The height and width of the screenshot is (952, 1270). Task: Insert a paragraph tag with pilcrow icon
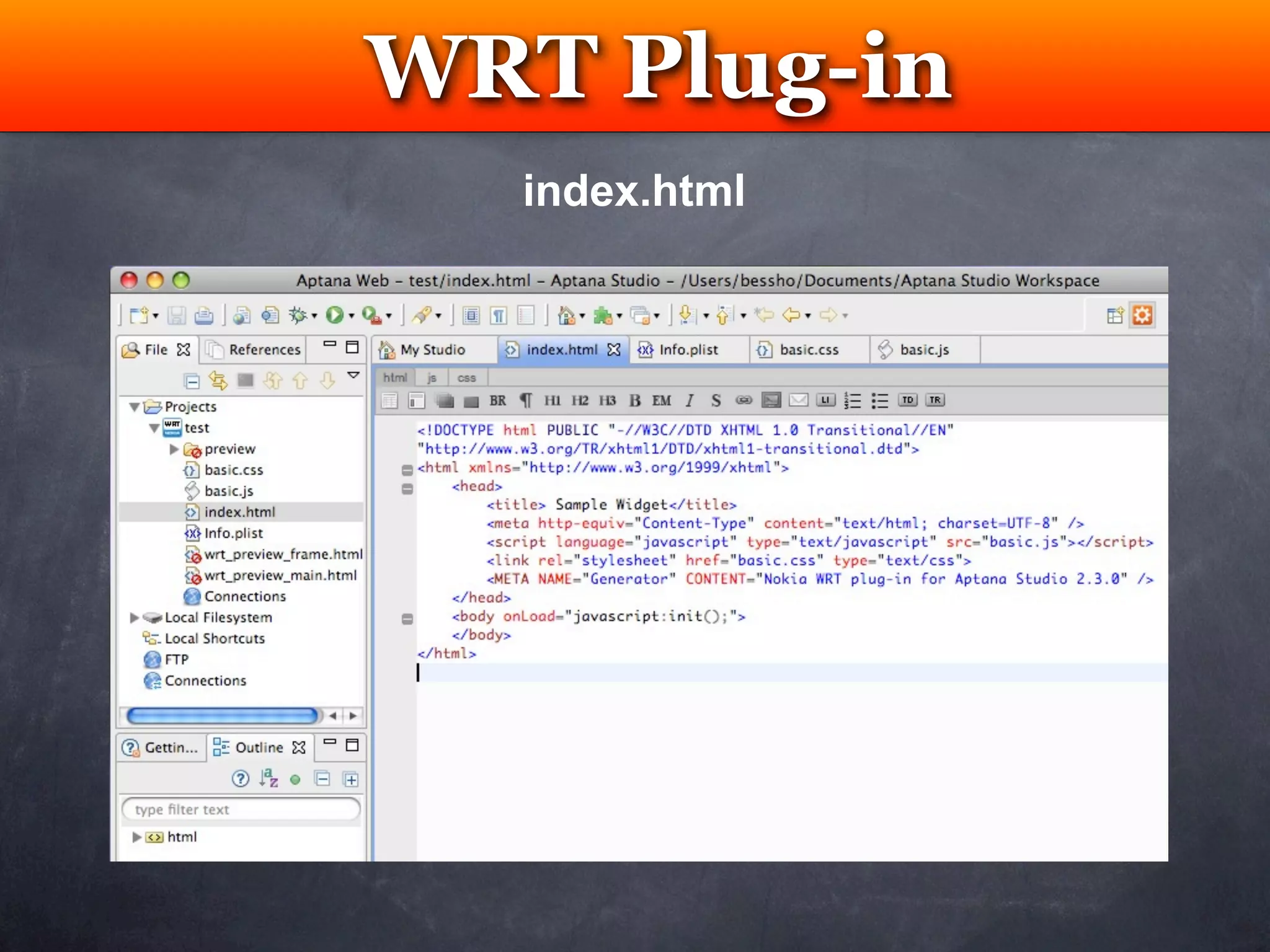(526, 400)
